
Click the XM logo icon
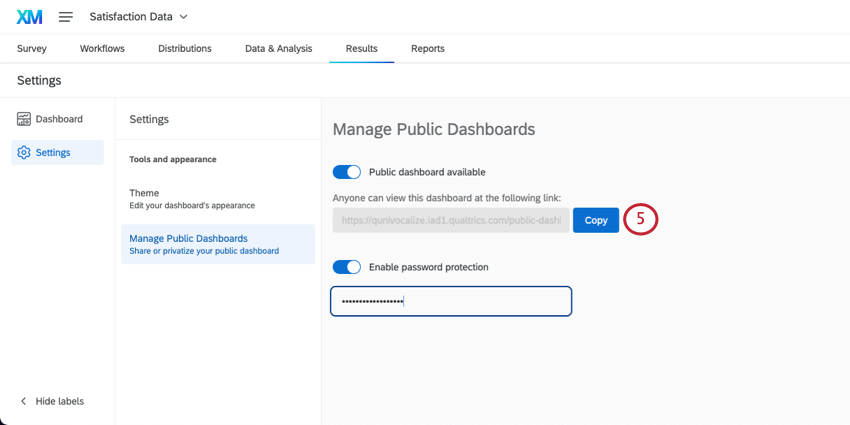pyautogui.click(x=30, y=17)
